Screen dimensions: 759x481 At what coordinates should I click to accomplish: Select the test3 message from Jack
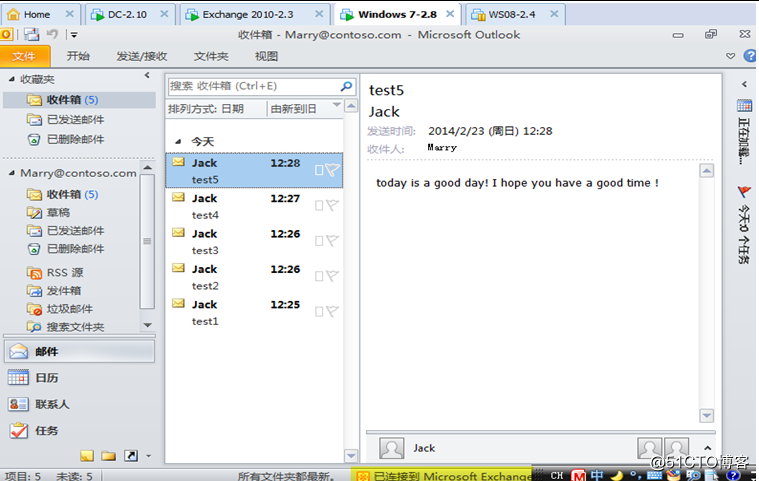pyautogui.click(x=254, y=241)
